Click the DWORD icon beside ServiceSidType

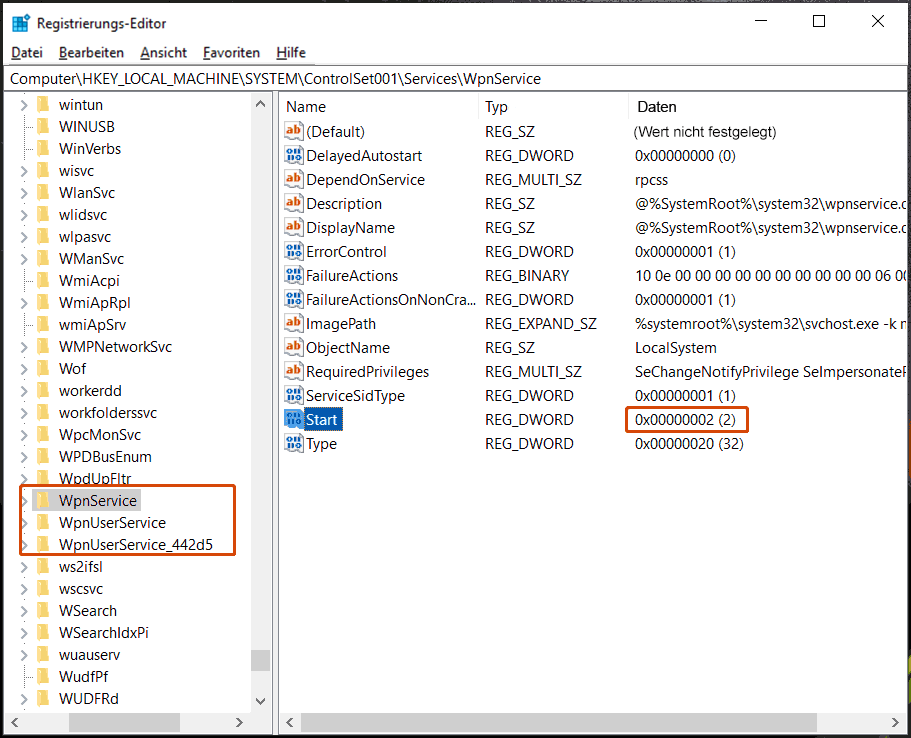click(293, 395)
